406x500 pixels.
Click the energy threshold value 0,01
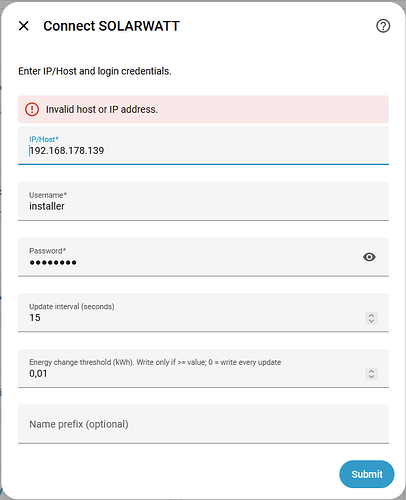click(x=38, y=373)
